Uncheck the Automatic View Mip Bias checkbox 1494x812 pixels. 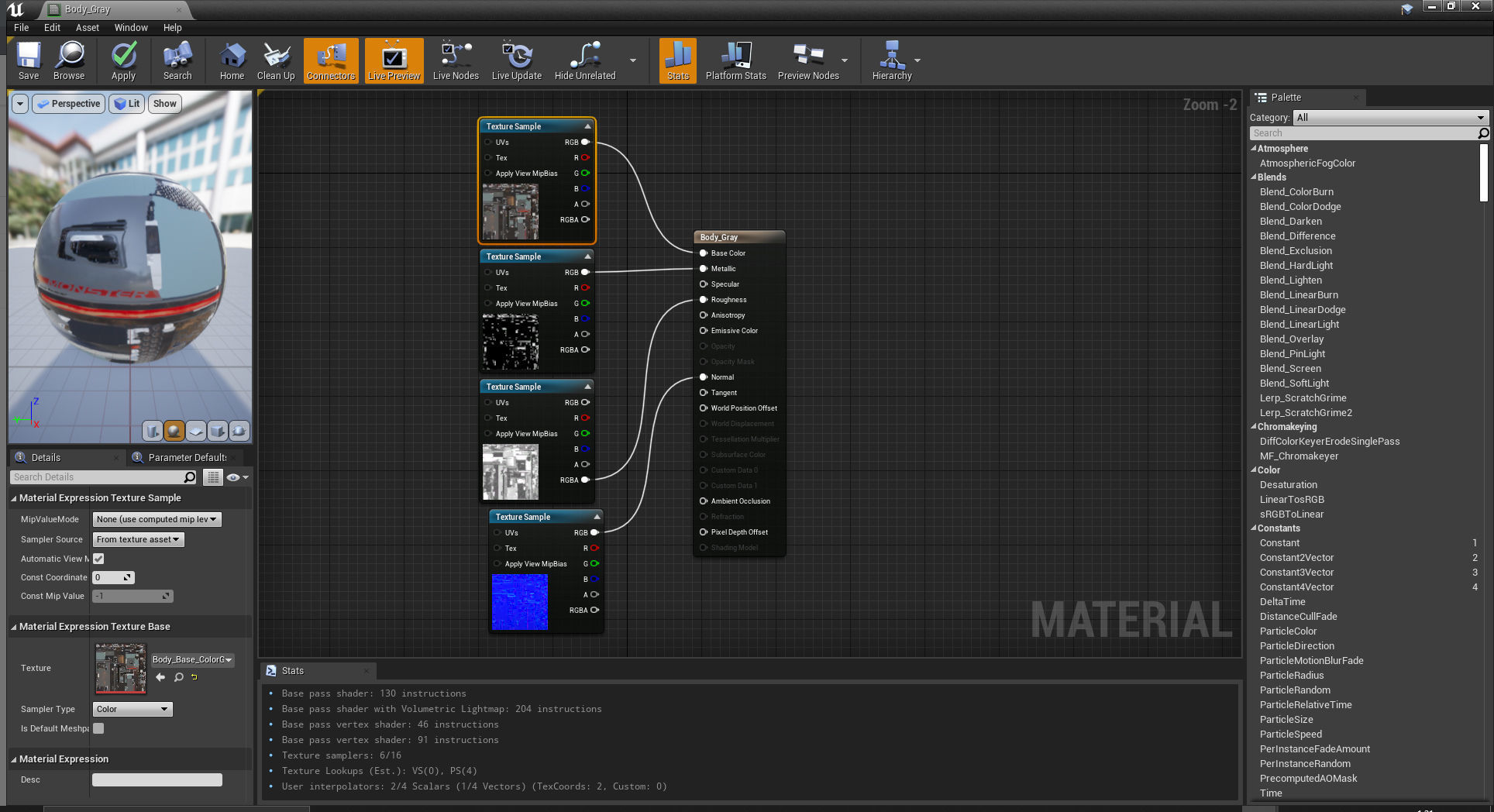point(98,559)
